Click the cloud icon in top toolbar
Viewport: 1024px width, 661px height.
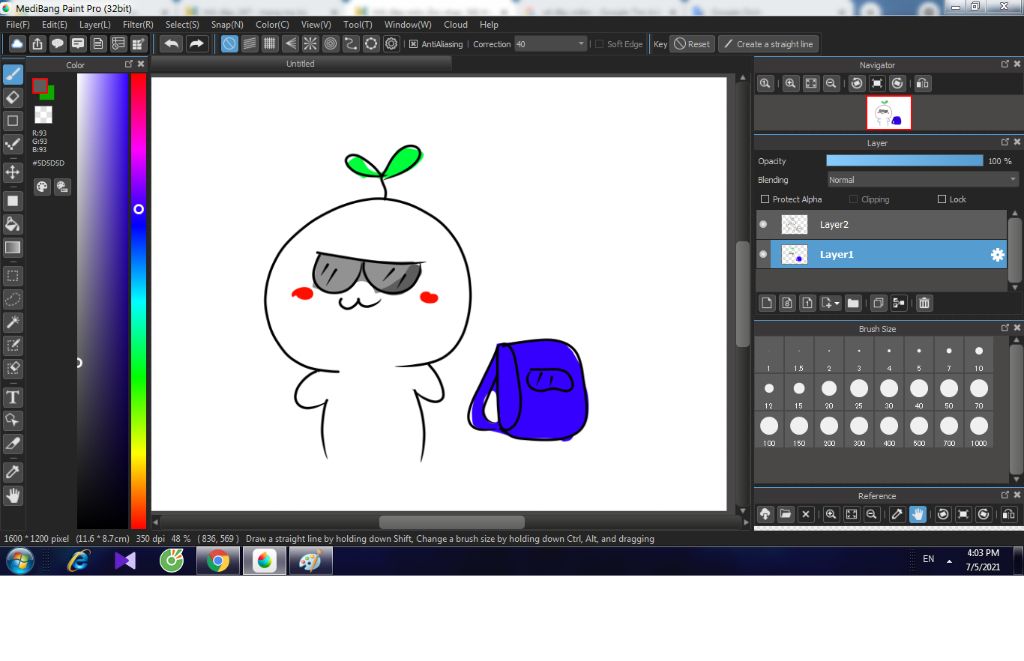tap(17, 44)
